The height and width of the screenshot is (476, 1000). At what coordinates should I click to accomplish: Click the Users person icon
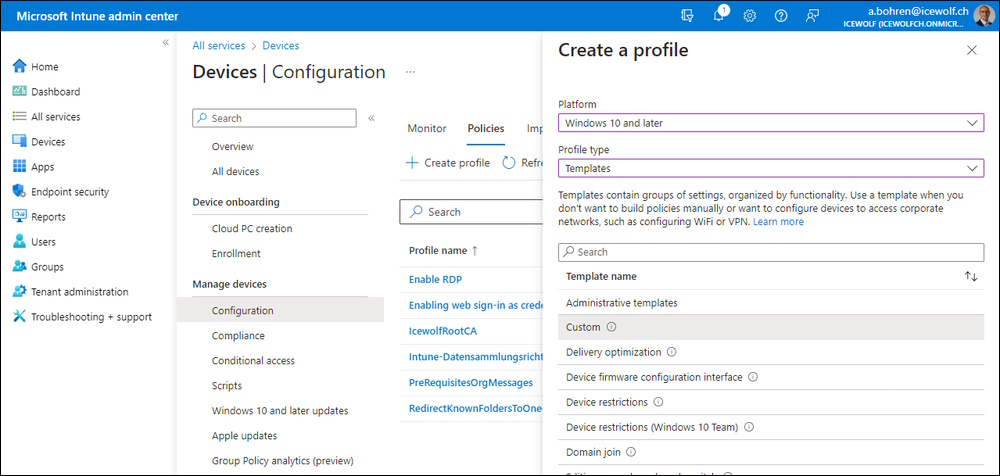click(x=20, y=242)
